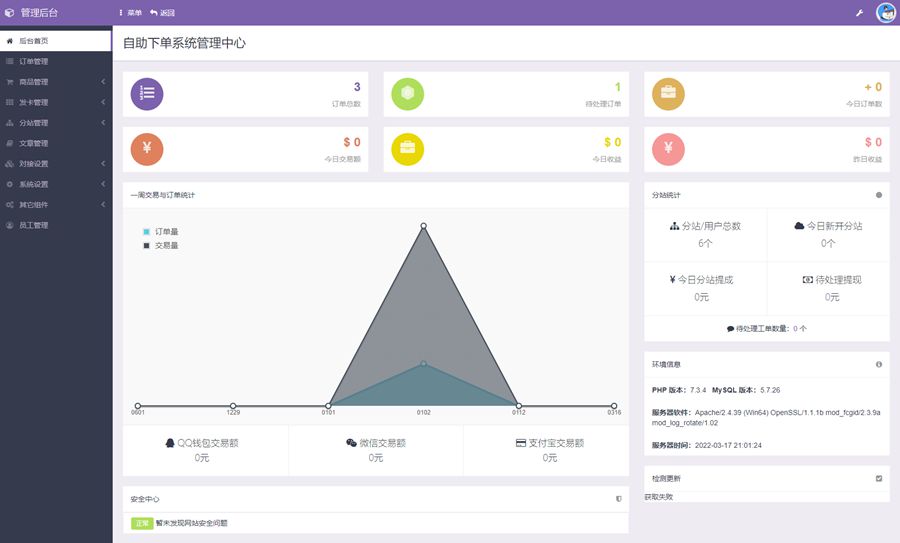
Task: Click the check icon in the 检测更新 panel header
Action: click(879, 478)
